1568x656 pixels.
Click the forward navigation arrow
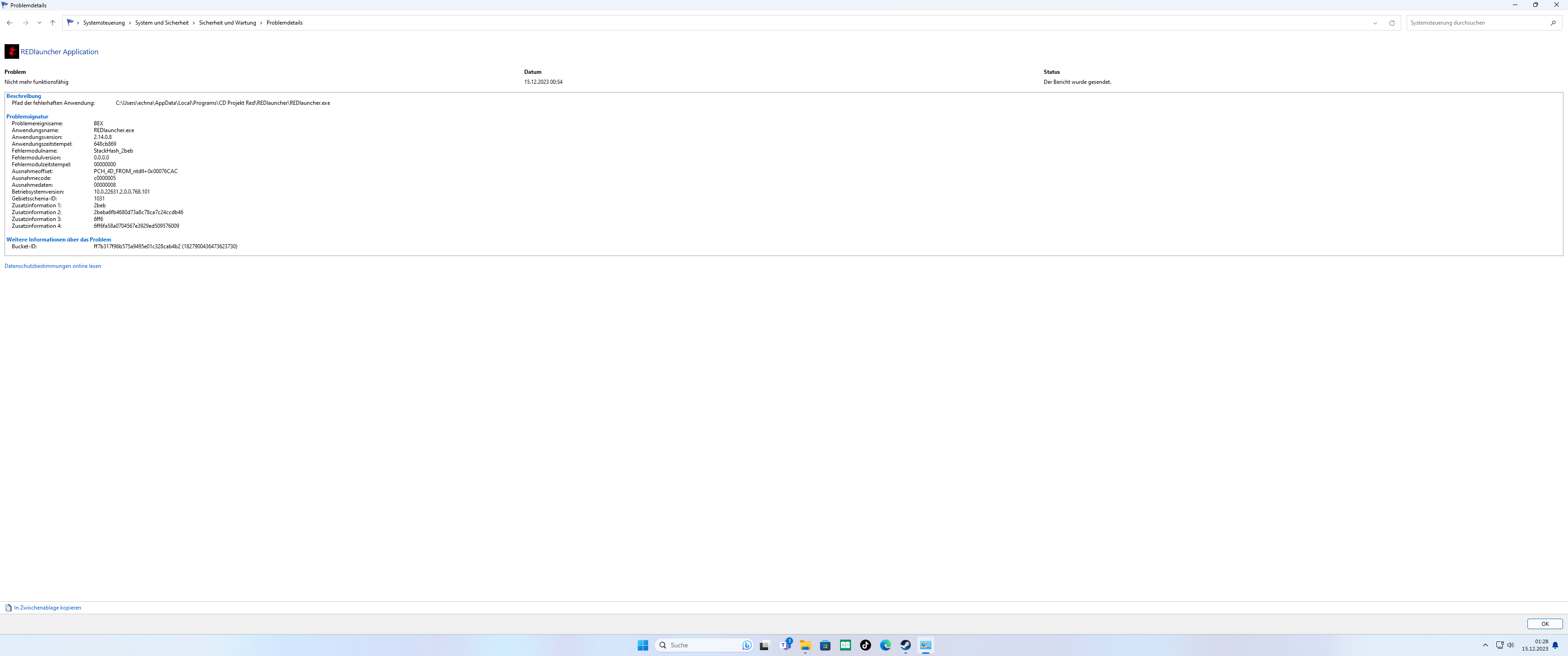(x=25, y=23)
